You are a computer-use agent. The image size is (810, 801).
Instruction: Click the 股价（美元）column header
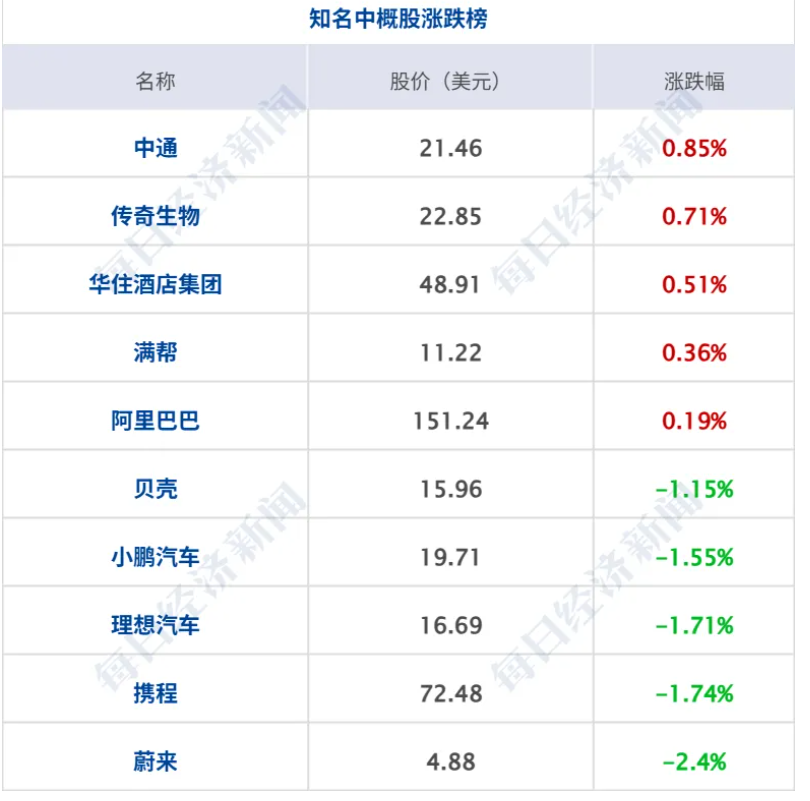click(450, 81)
